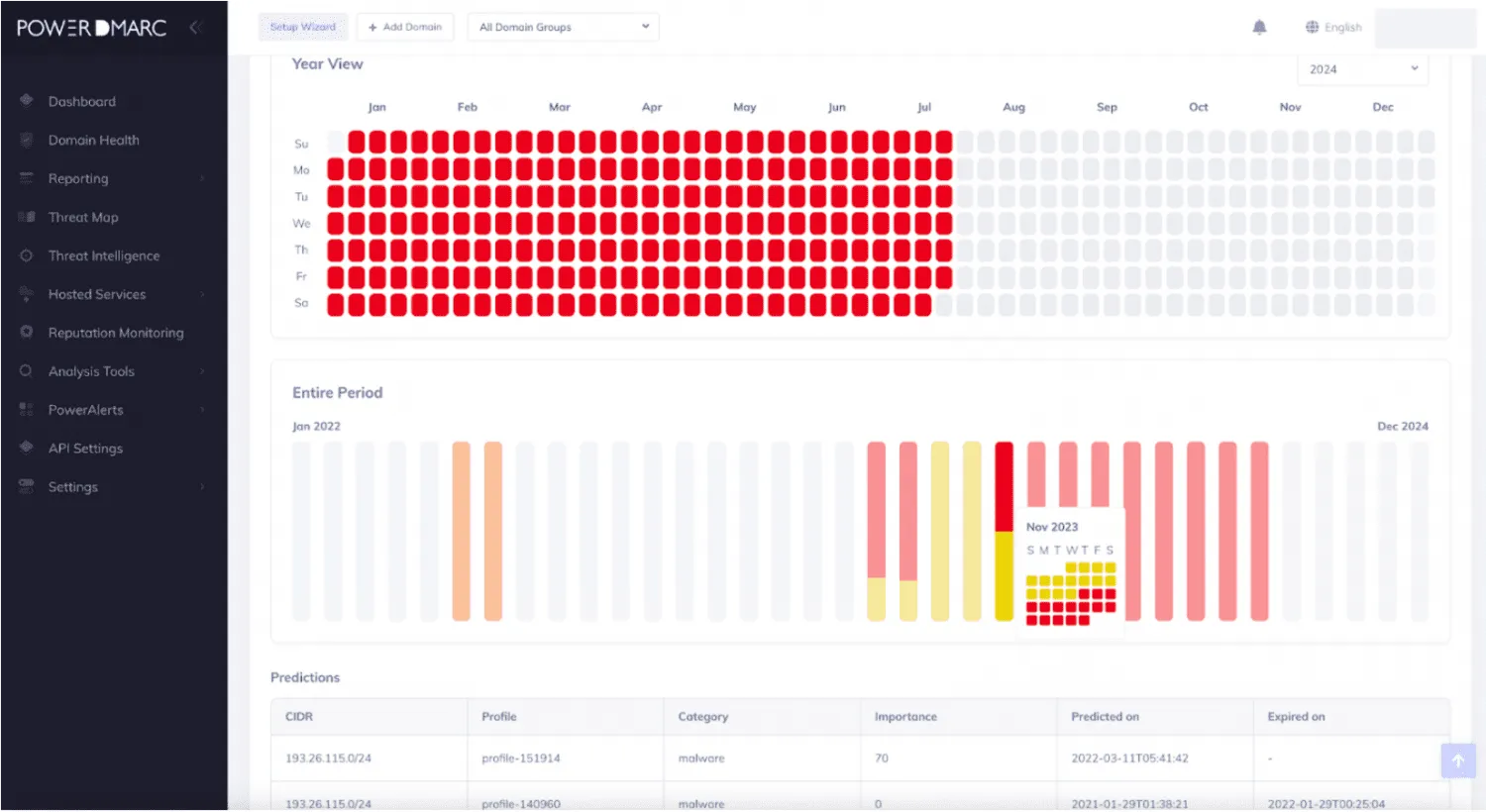
Task: Click the Dashboard sidebar icon
Action: pyautogui.click(x=27, y=101)
